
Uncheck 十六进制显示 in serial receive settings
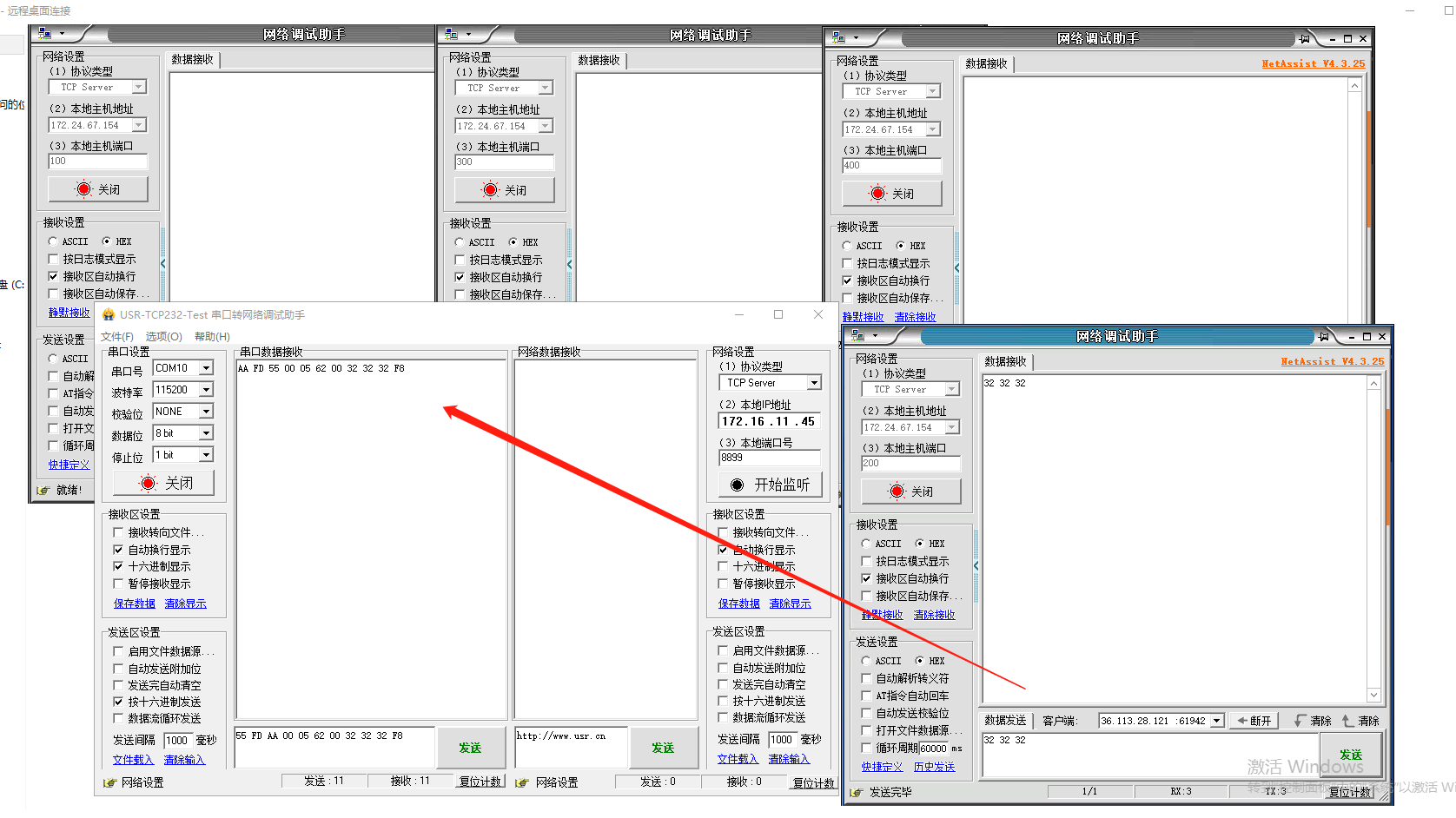[x=118, y=566]
